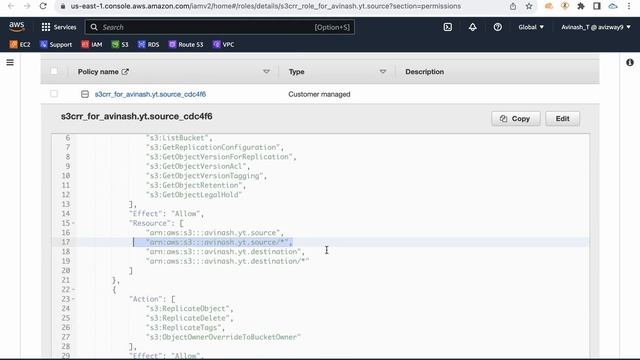Edit the s3crr policy
Viewport: 640px width, 360px height.
562,118
